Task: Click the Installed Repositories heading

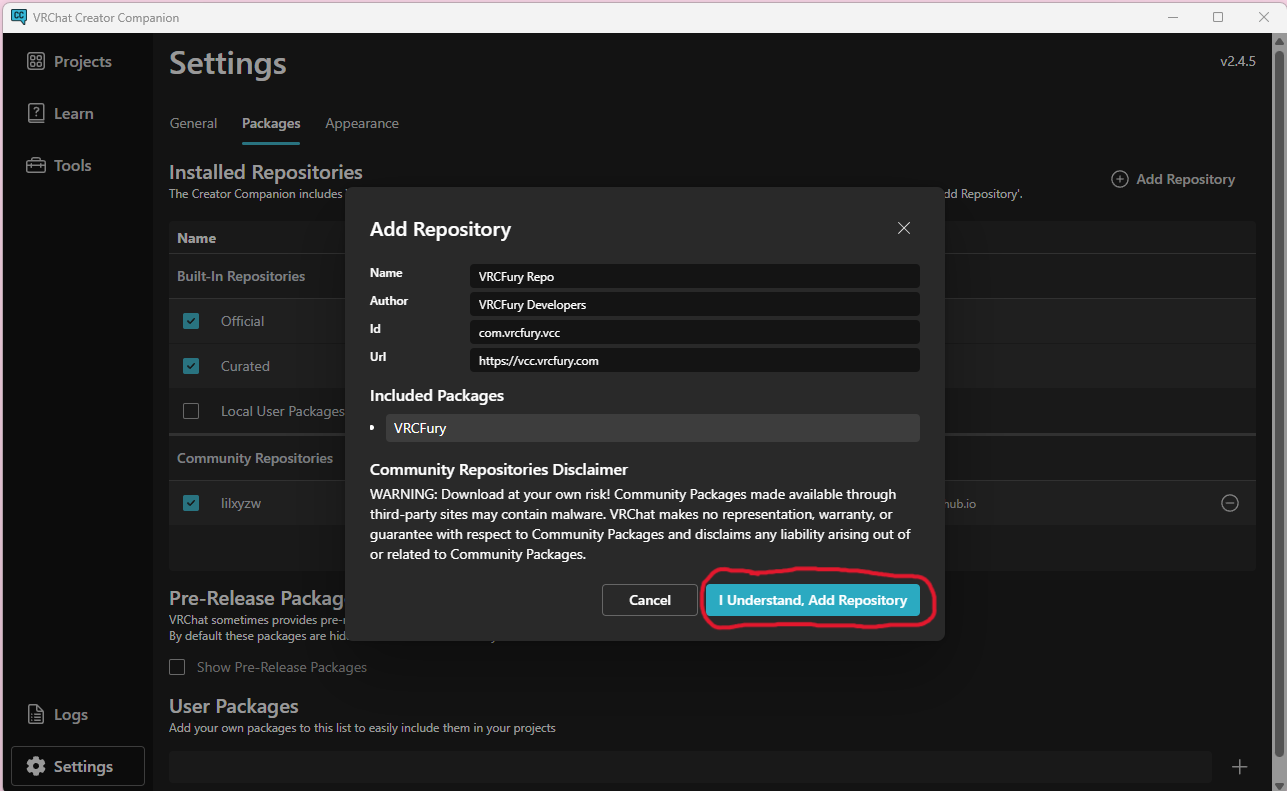Action: click(266, 172)
